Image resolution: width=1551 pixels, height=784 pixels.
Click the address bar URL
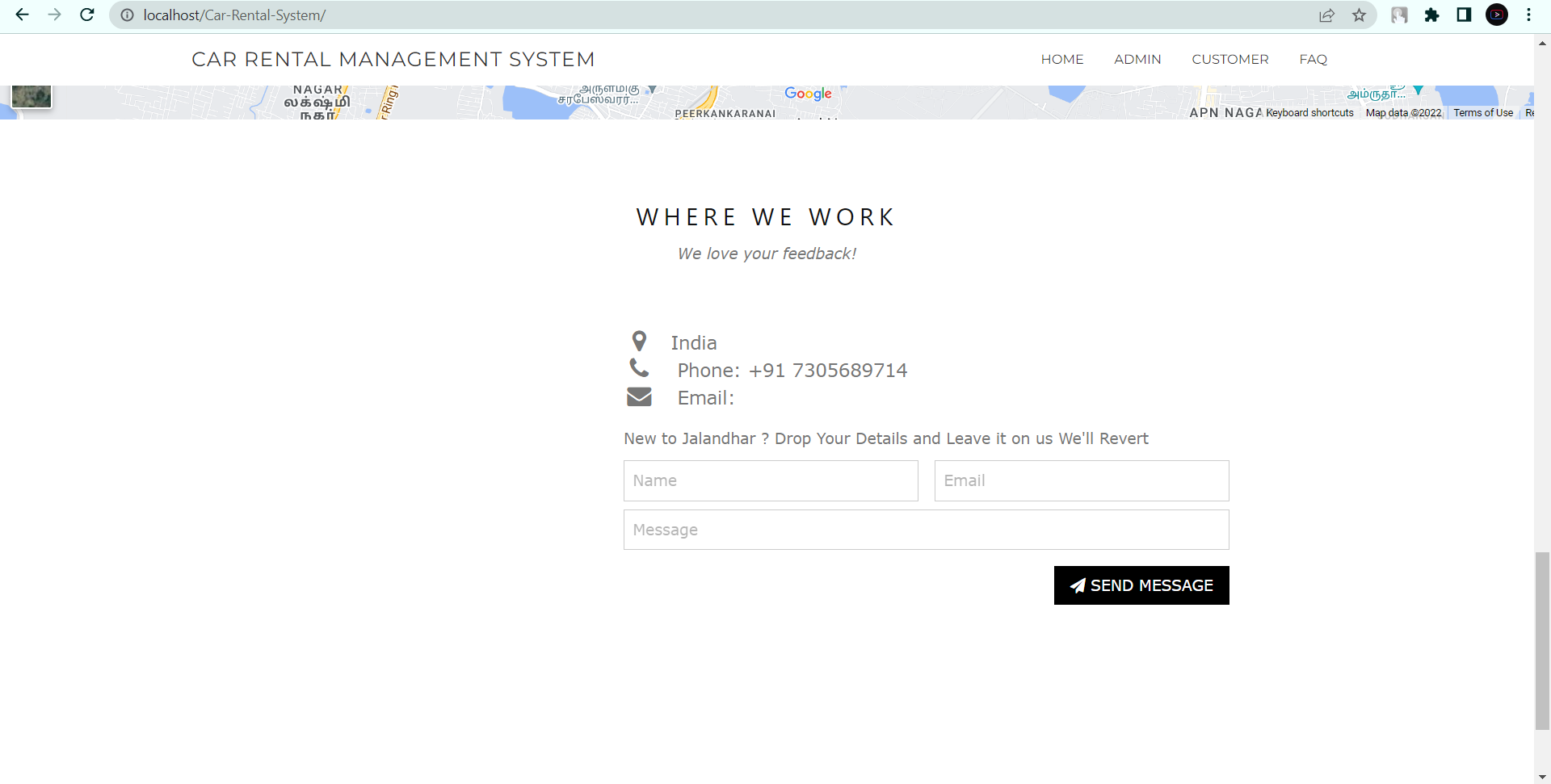coord(234,15)
